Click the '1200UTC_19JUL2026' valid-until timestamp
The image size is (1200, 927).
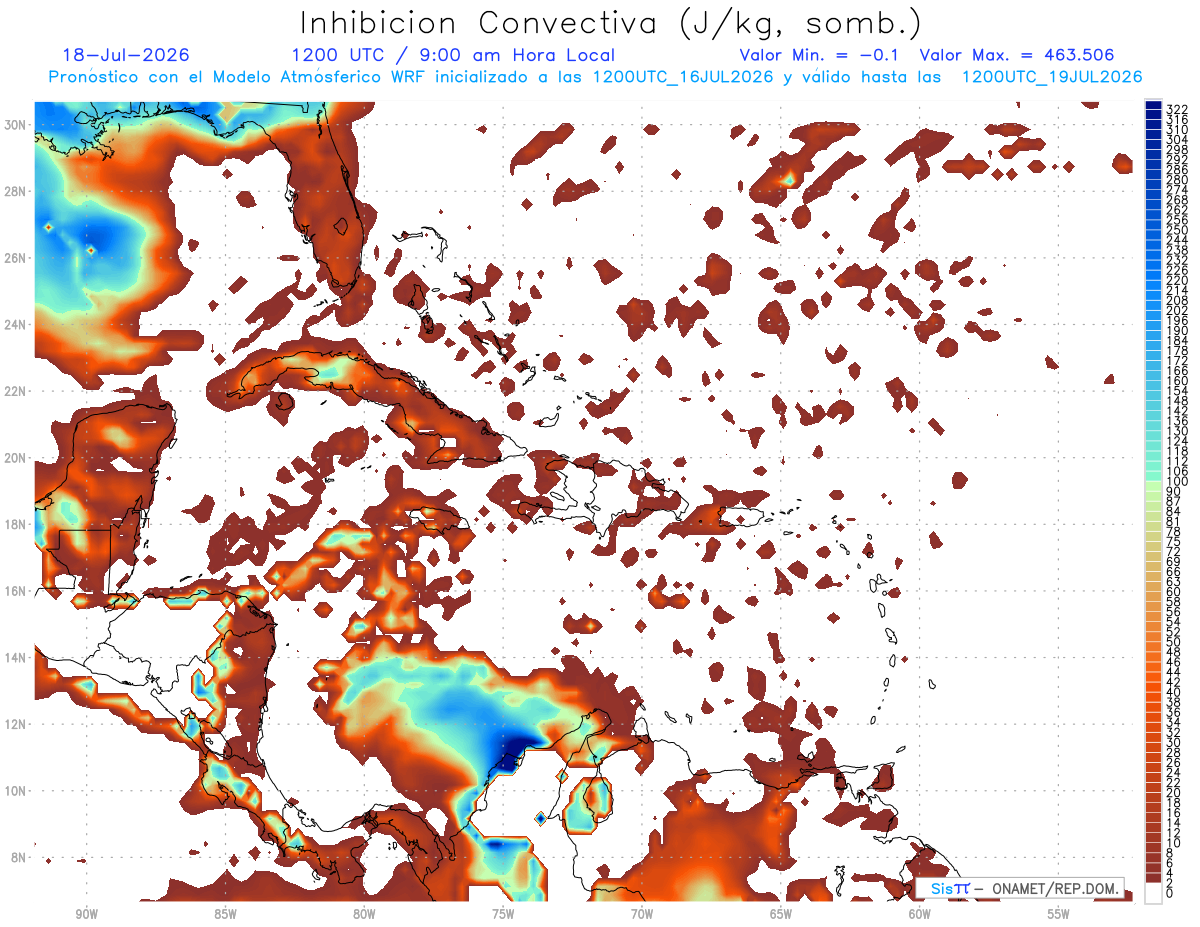(x=1052, y=77)
